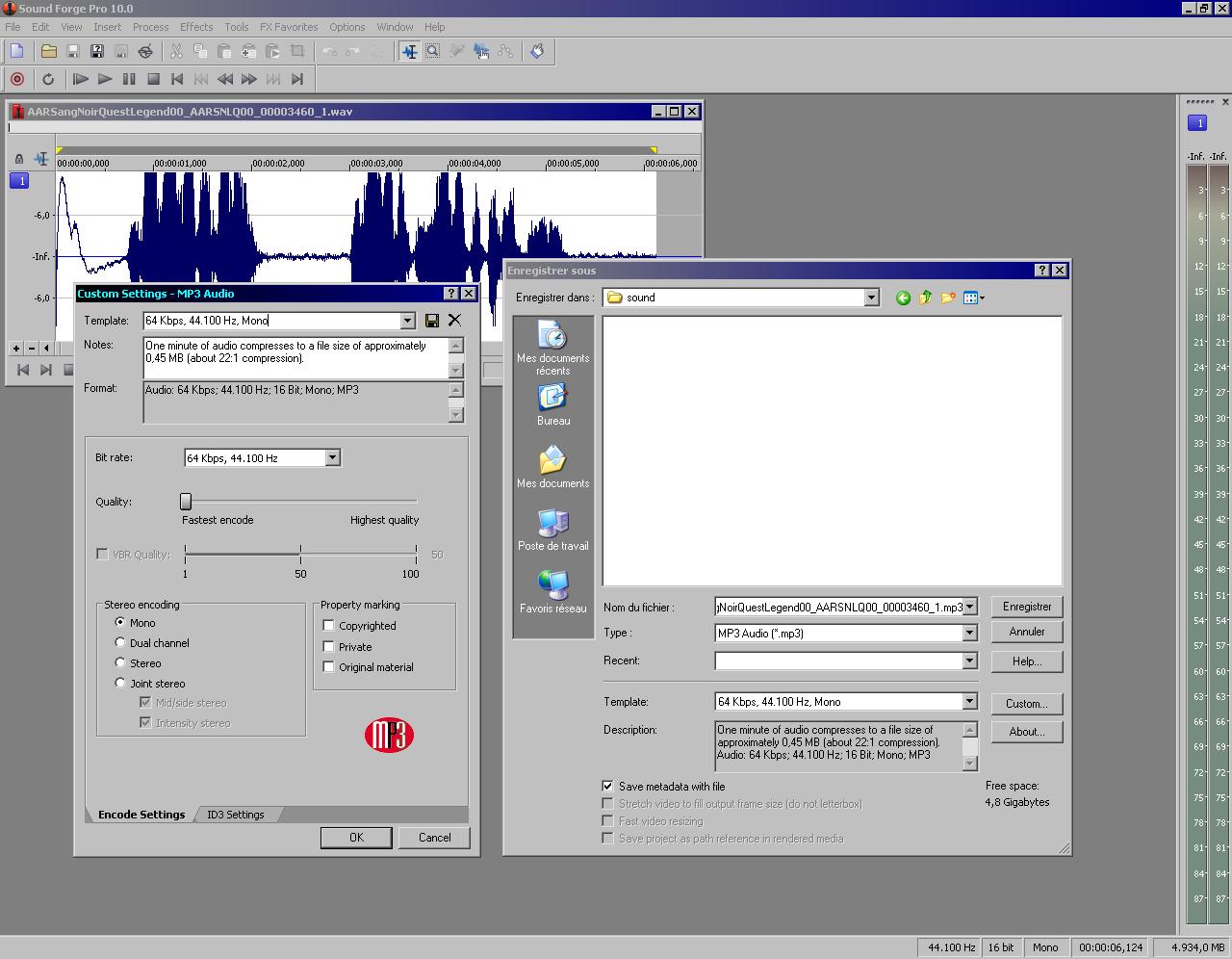The height and width of the screenshot is (959, 1232).
Task: Create new folder in save dialog
Action: pyautogui.click(x=948, y=298)
